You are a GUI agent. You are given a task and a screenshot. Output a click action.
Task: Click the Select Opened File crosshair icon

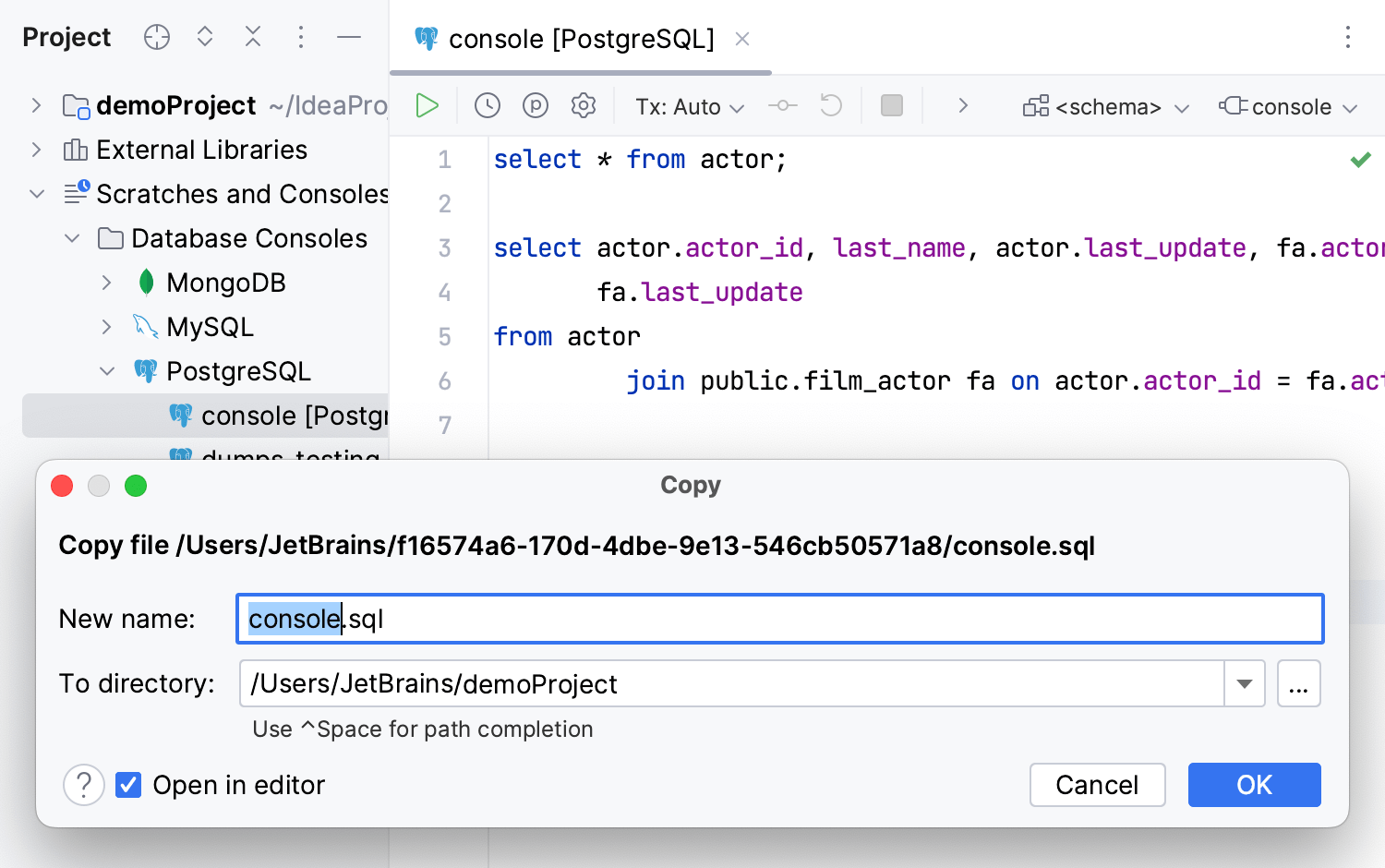pyautogui.click(x=157, y=37)
